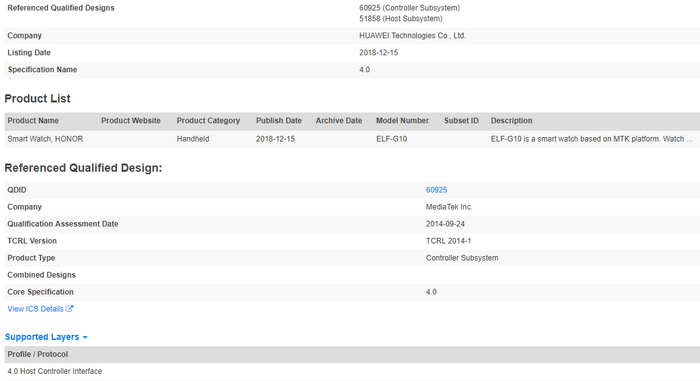This screenshot has width=700, height=381.
Task: Select the Smart Watch, HONOR product row
Action: click(352, 139)
